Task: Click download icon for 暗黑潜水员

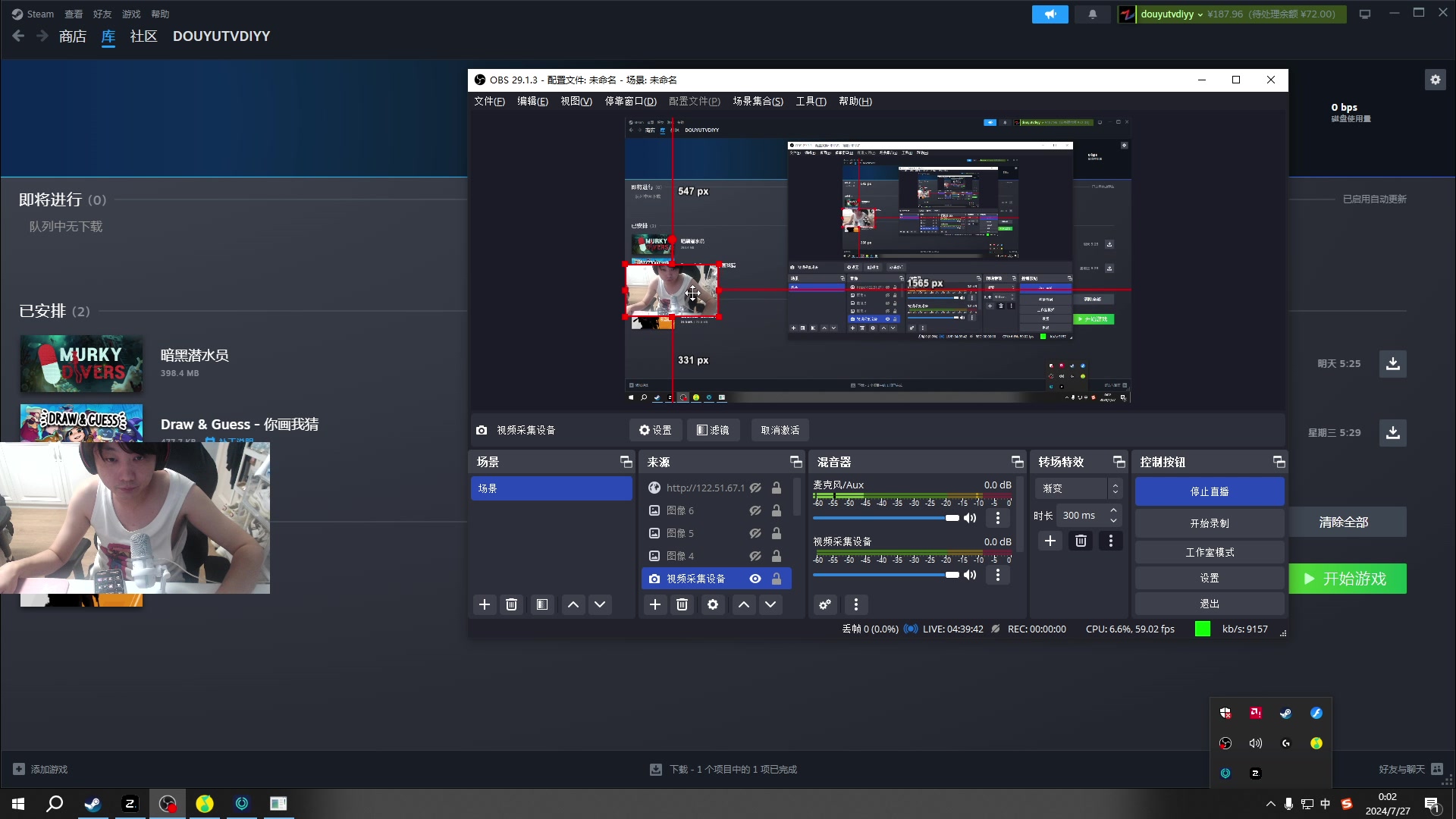Action: [1392, 364]
